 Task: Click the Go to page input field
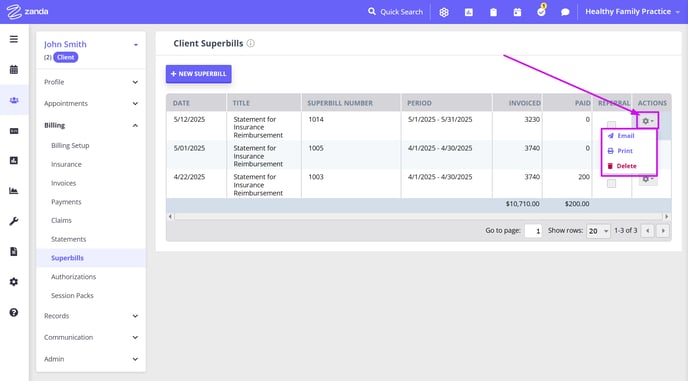[533, 231]
